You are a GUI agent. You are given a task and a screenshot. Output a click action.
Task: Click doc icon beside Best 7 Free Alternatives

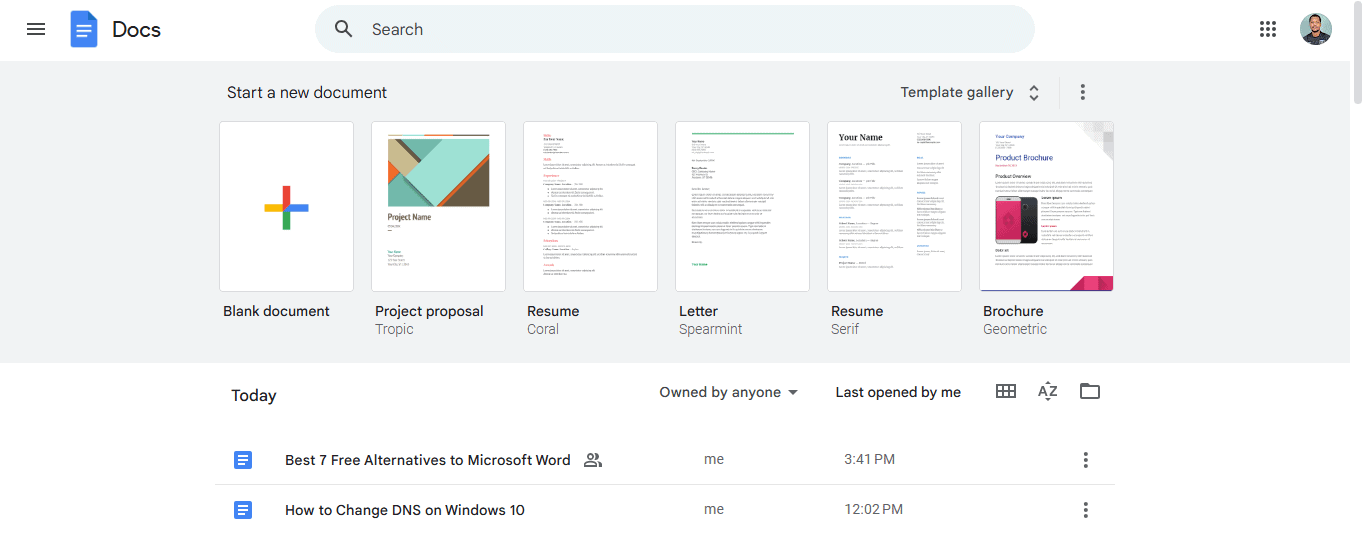(x=243, y=460)
